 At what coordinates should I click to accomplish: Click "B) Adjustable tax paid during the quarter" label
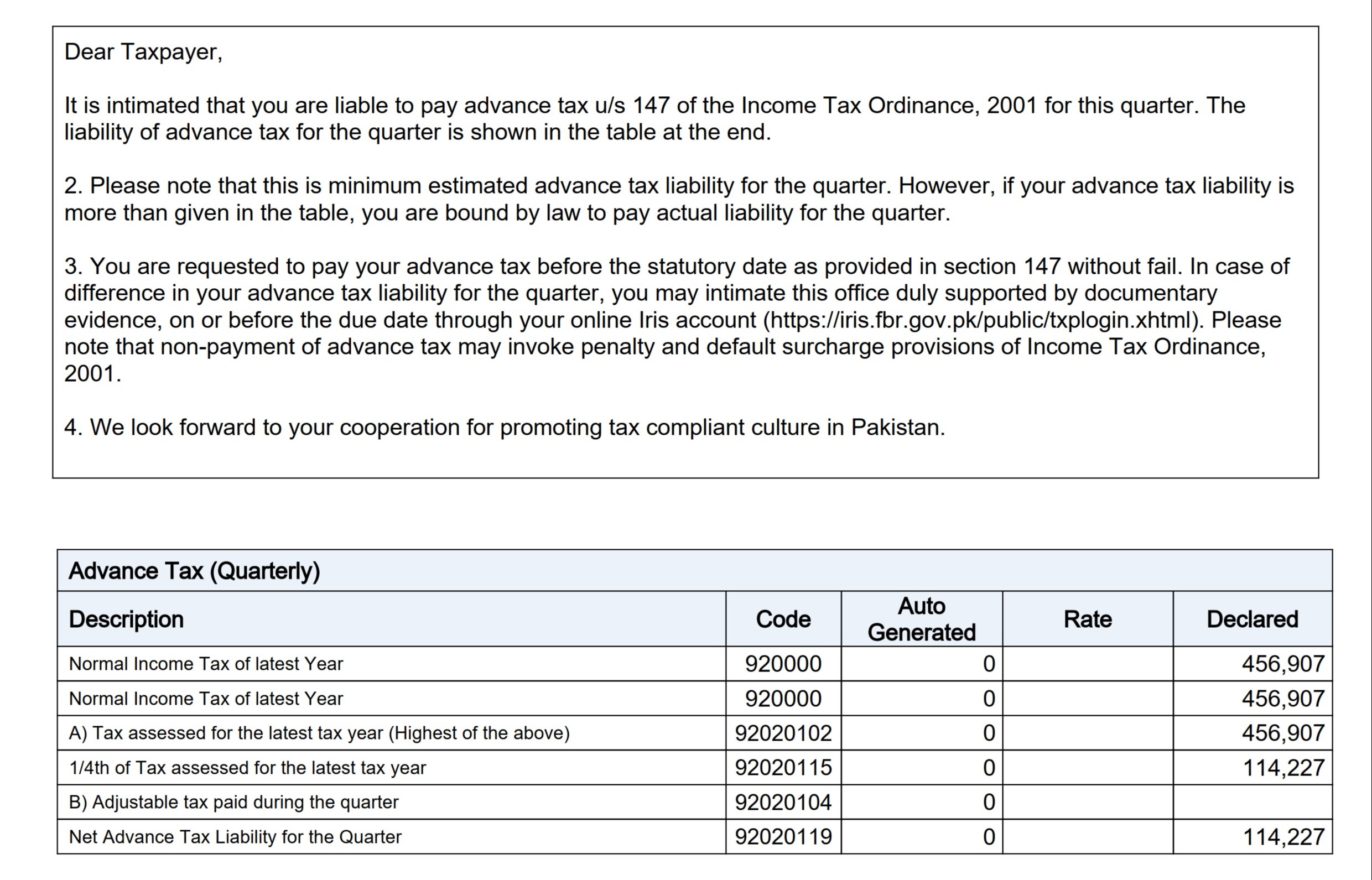point(233,802)
